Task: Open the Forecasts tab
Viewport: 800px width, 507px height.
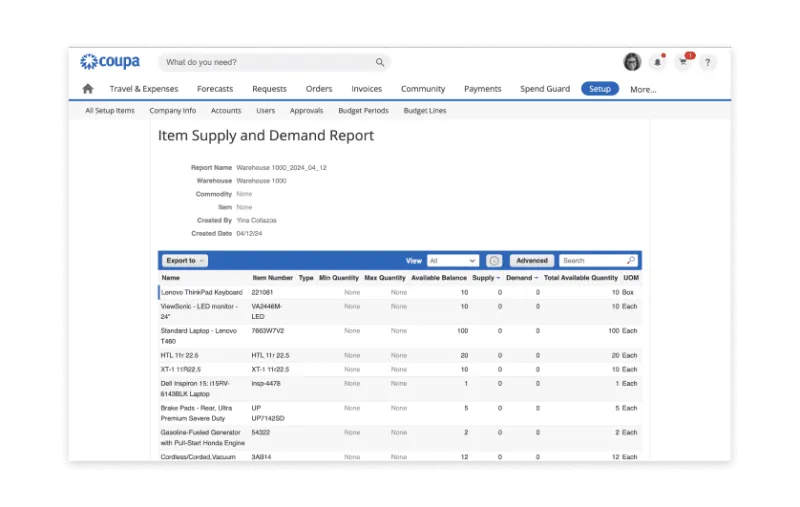Action: point(215,89)
